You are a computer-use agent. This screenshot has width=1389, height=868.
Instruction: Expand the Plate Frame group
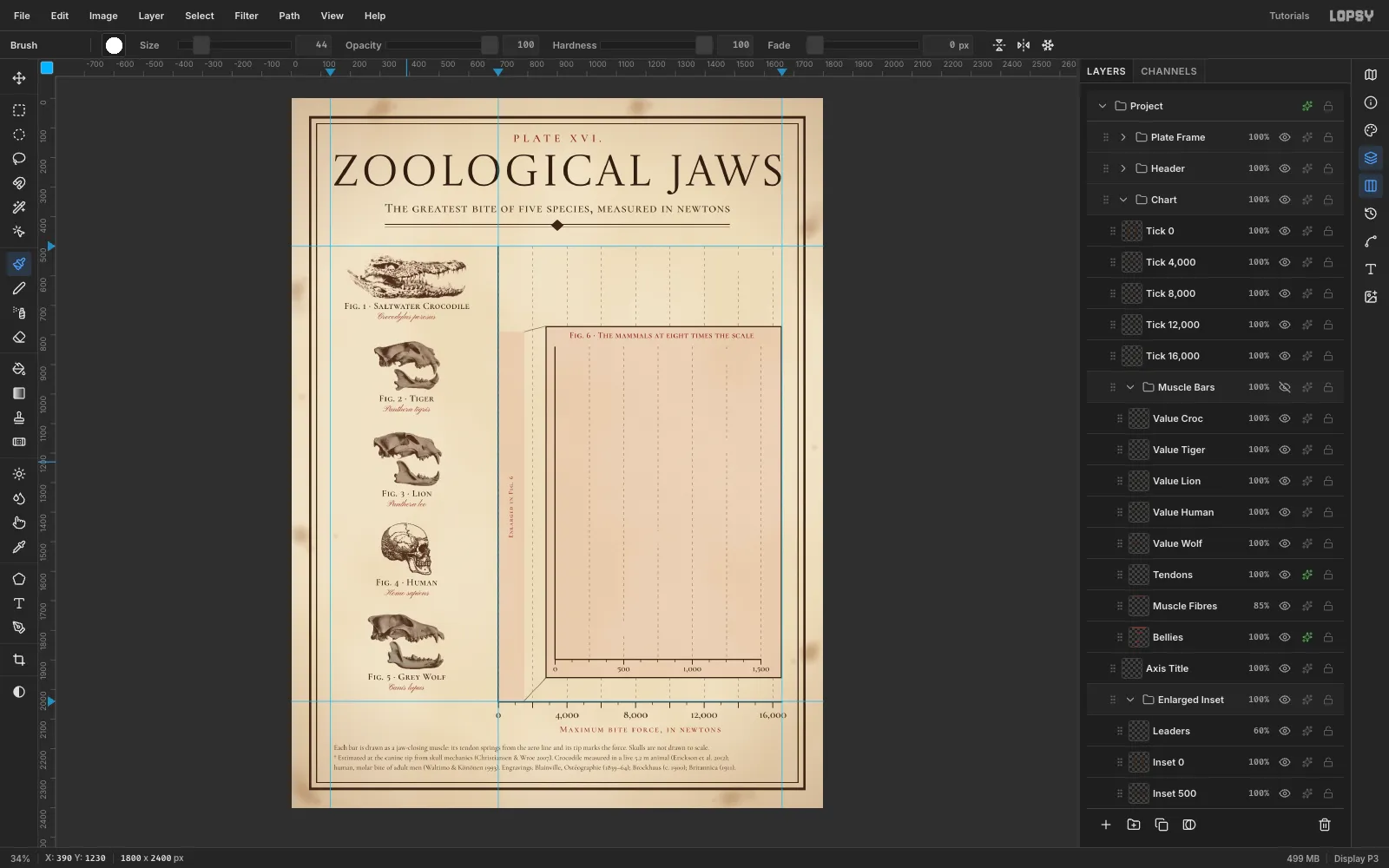(1123, 137)
